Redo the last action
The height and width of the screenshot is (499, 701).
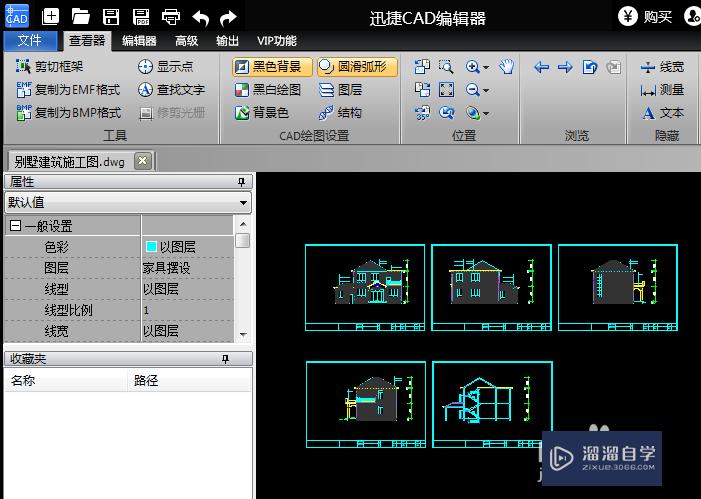click(228, 18)
